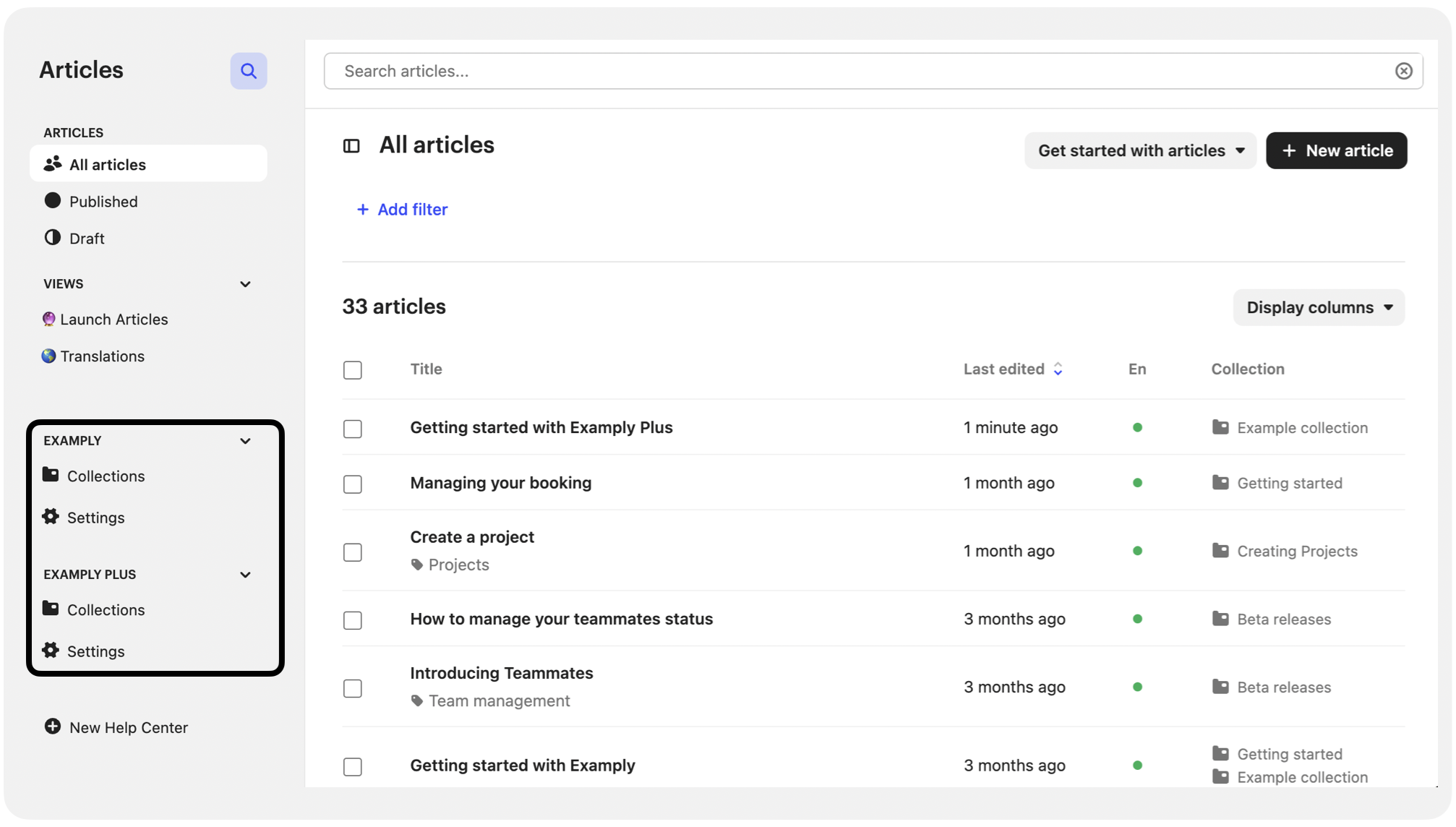
Task: Click the folder icon under Examply Collections
Action: (51, 475)
